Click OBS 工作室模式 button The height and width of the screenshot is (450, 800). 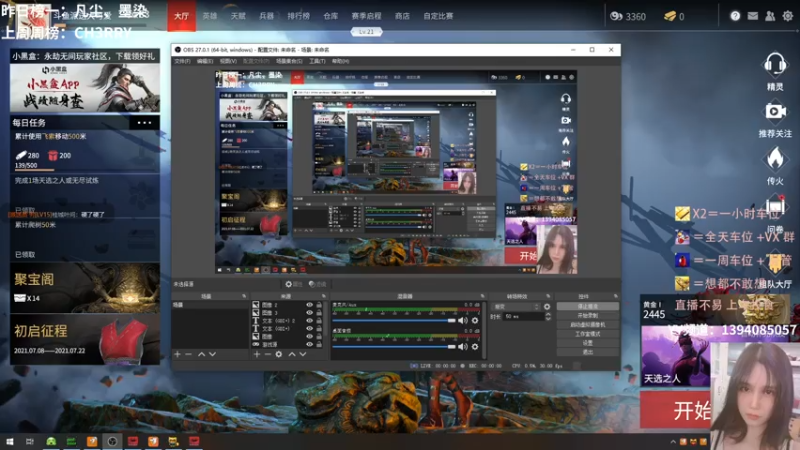pos(588,334)
